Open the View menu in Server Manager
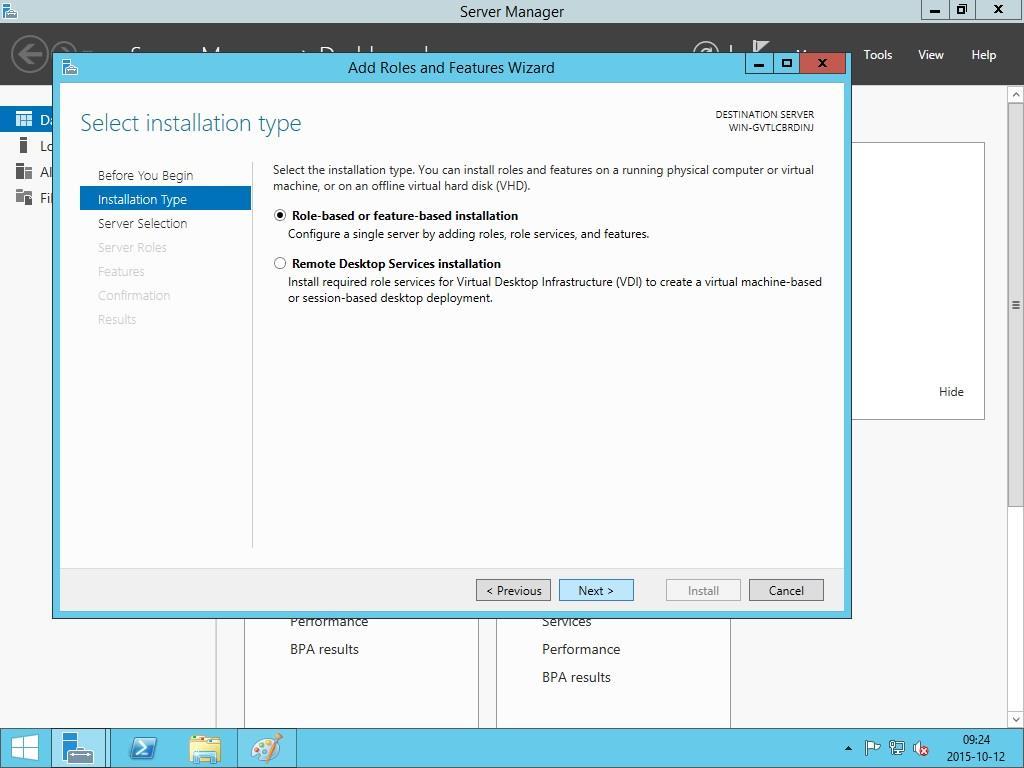This screenshot has height=768, width=1024. [931, 55]
